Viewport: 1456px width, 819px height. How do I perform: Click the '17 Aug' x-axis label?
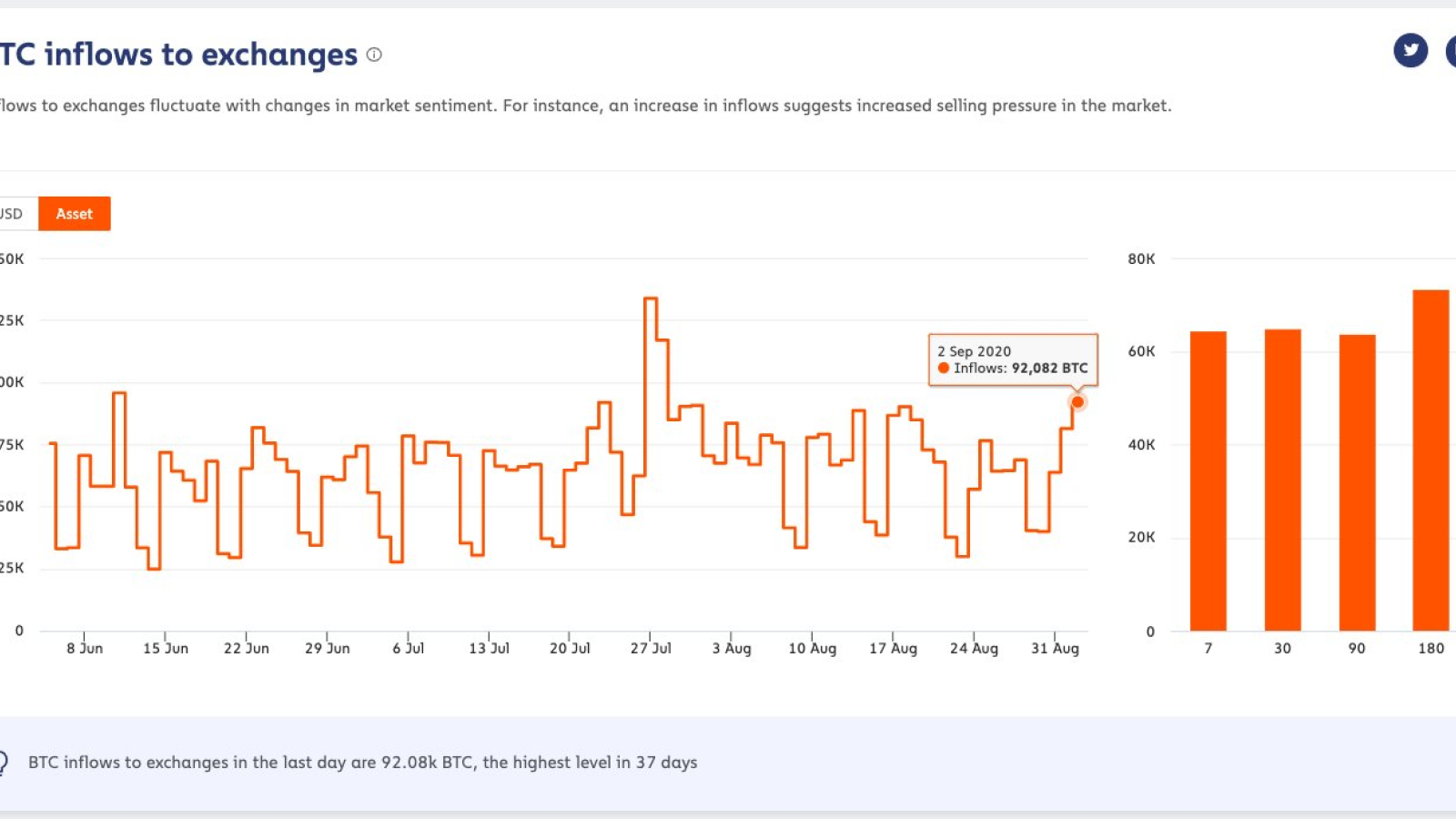(x=893, y=648)
